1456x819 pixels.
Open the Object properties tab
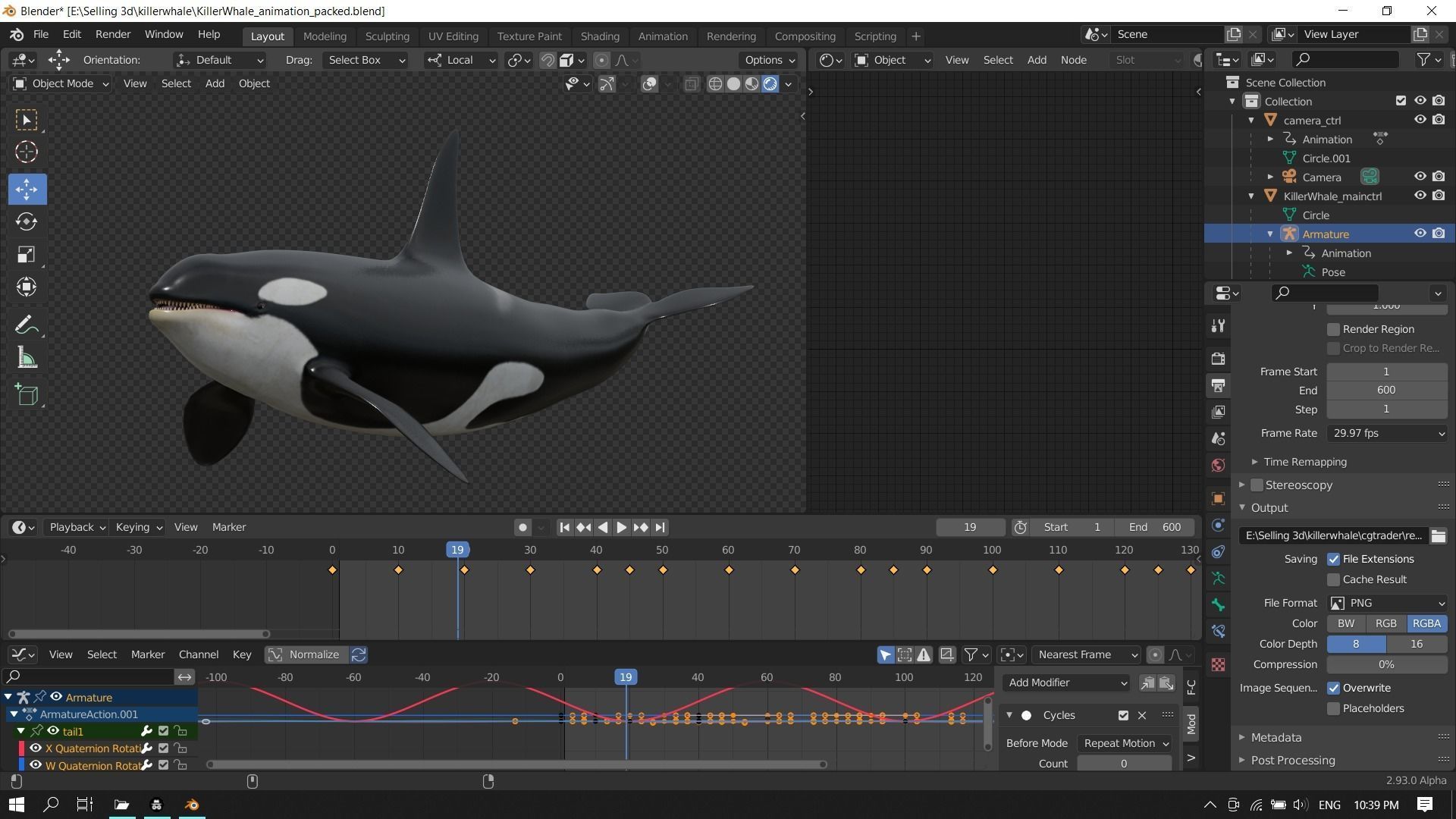click(1218, 498)
